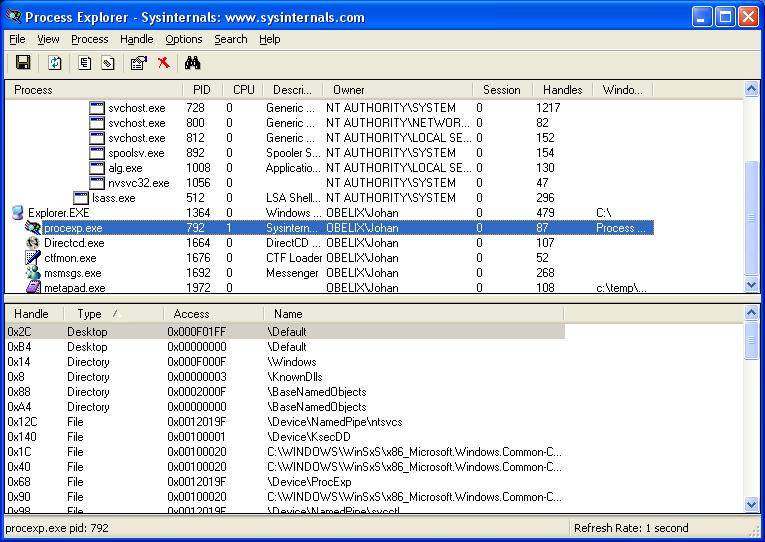765x542 pixels.
Task: Sort by the Descri... column header
Action: coord(293,90)
